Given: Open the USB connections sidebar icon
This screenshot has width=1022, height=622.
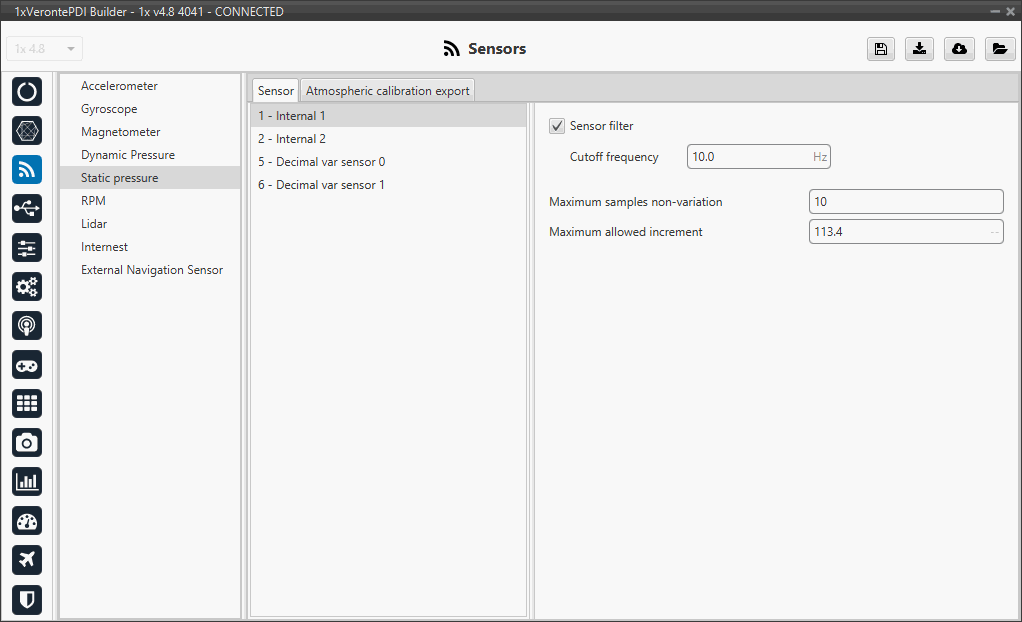Looking at the screenshot, I should (x=27, y=209).
